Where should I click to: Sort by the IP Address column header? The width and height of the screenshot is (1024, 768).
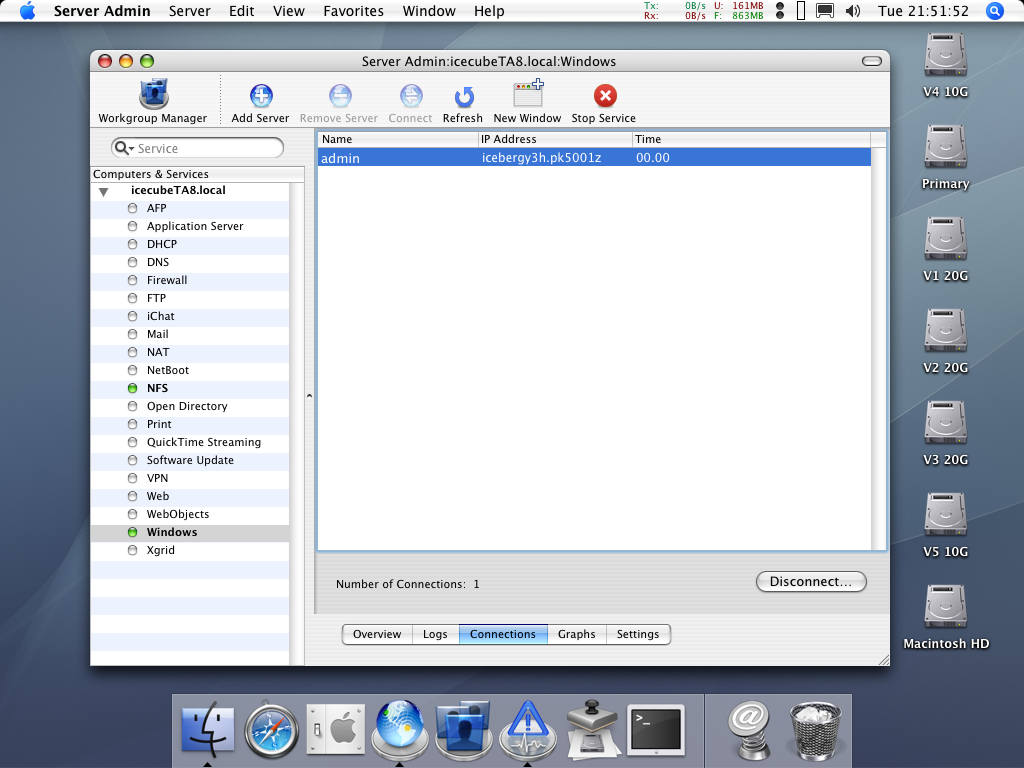click(x=555, y=139)
